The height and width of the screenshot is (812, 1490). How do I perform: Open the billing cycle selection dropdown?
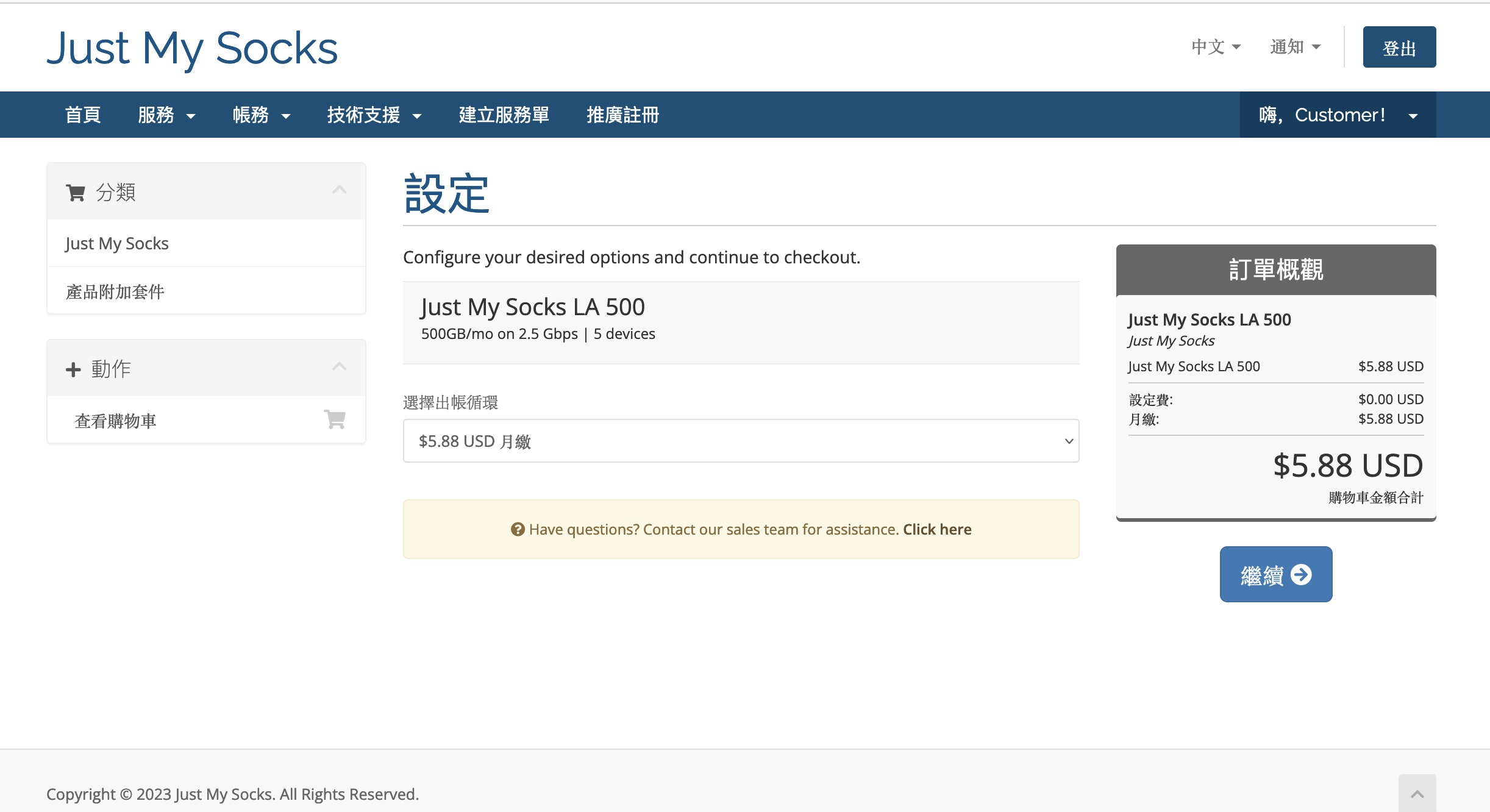740,441
